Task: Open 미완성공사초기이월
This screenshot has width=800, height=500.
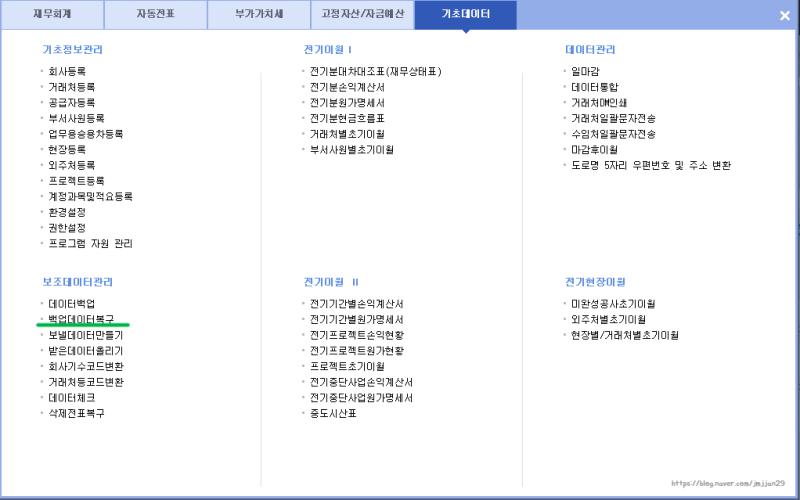Action: pyautogui.click(x=613, y=304)
